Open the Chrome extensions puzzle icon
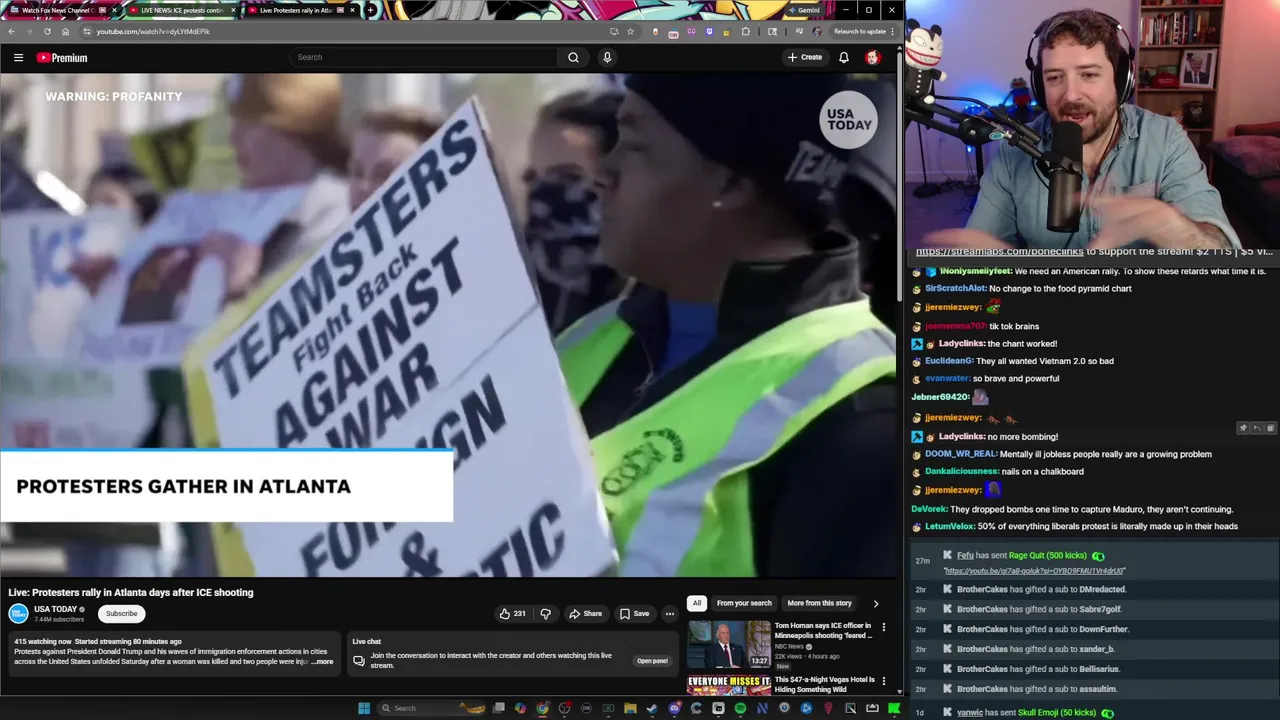 click(x=746, y=31)
